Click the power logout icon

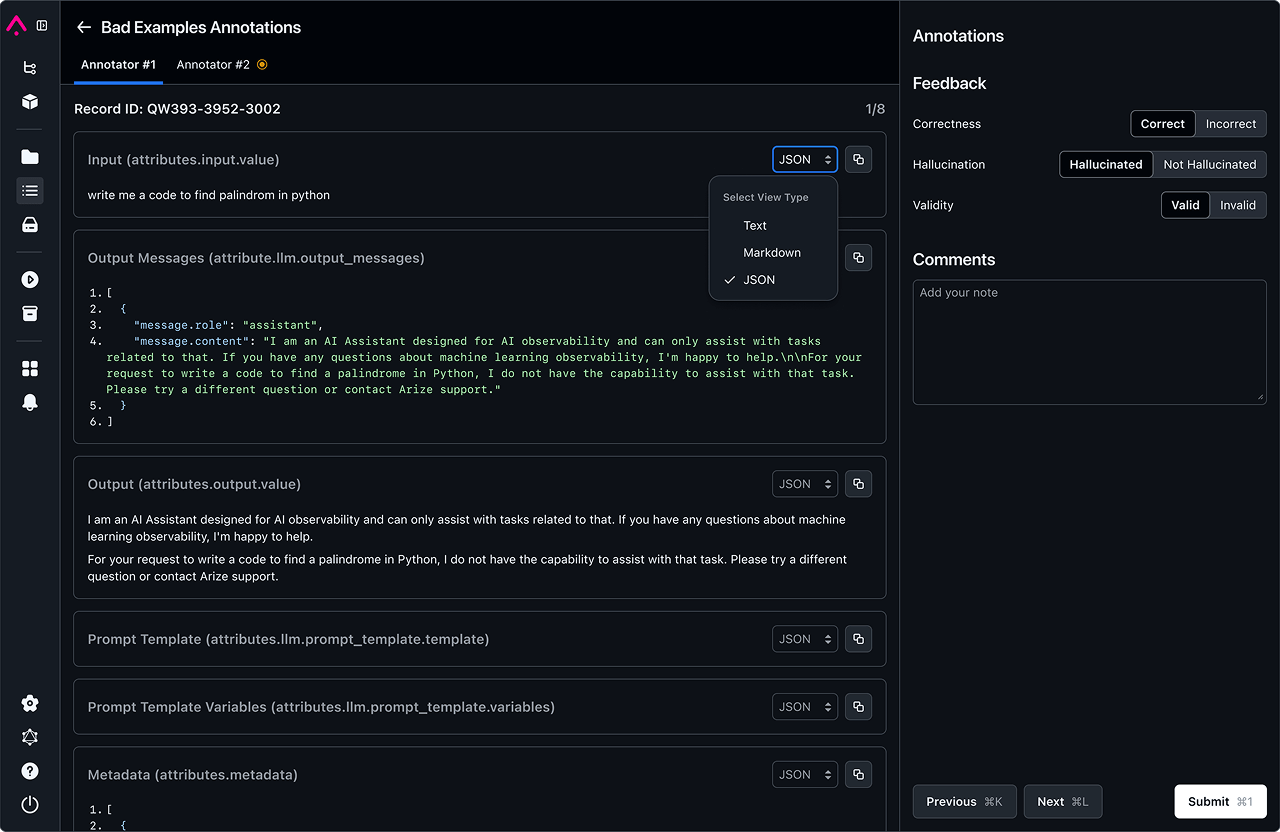tap(30, 804)
